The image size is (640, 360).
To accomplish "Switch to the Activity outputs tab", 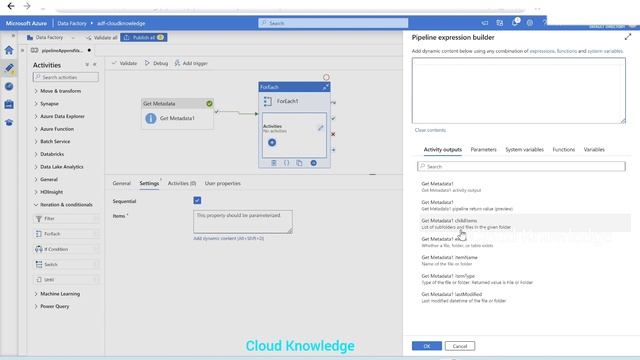I will (442, 150).
